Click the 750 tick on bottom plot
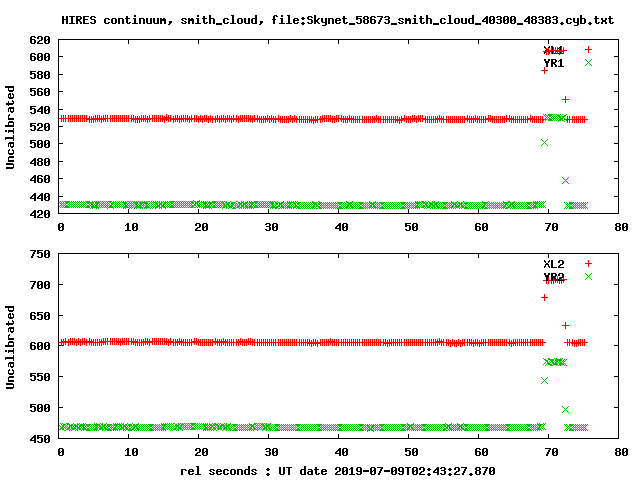The image size is (640, 480). pyautogui.click(x=40, y=254)
